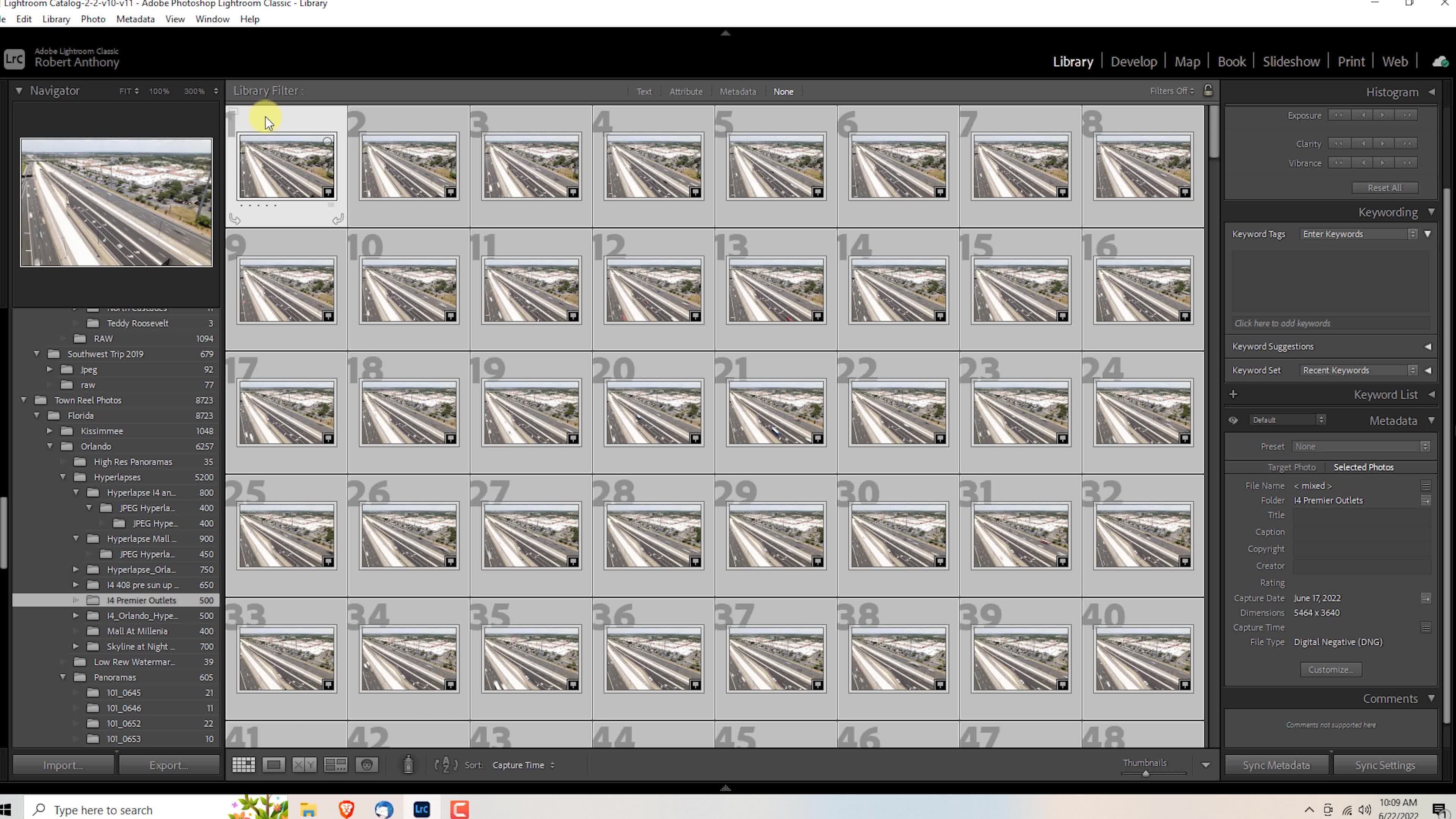Open Survey view icon
Screen dimensions: 1456x819
[335, 765]
